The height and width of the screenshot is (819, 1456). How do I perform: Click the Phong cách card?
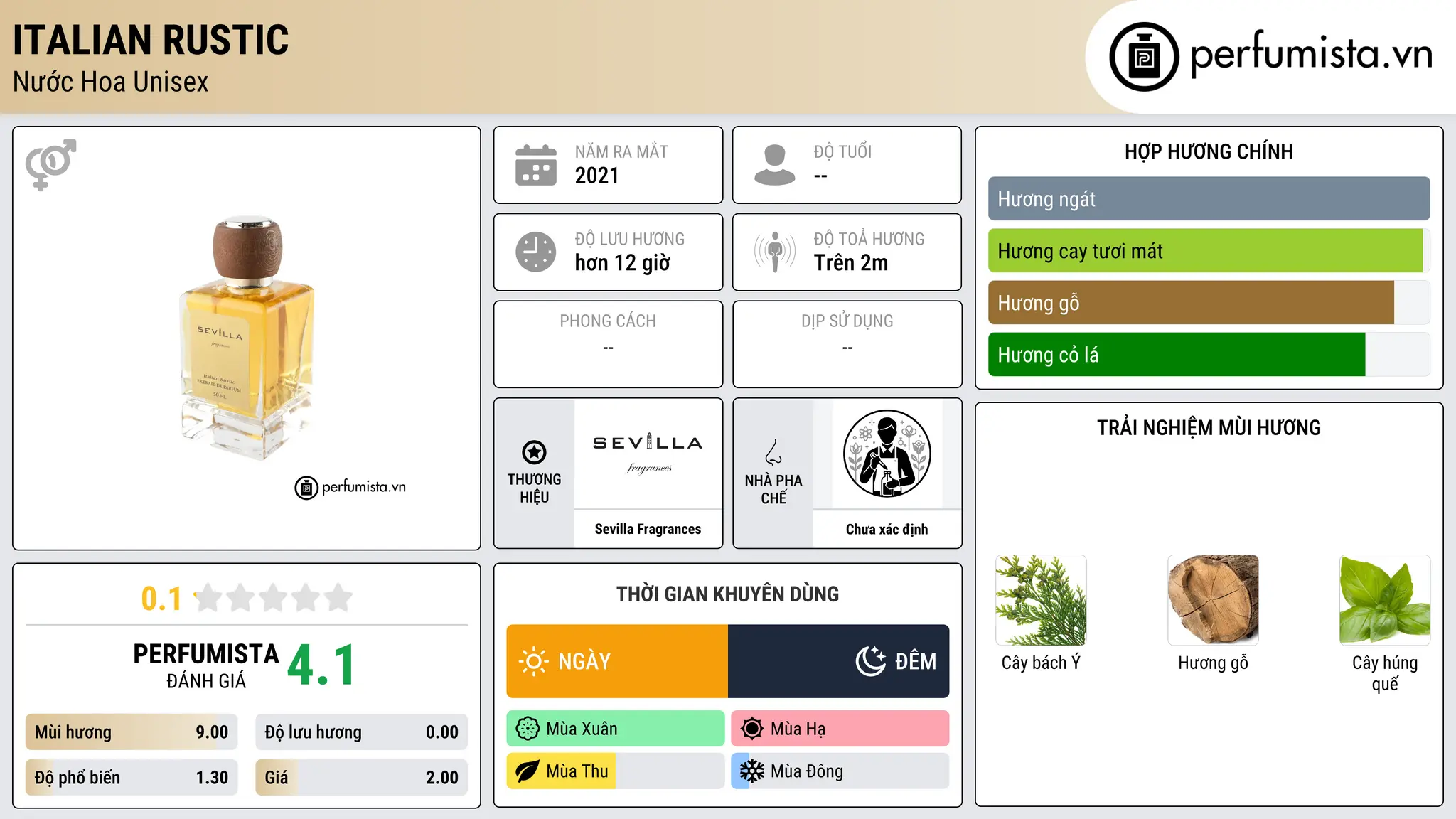click(608, 344)
